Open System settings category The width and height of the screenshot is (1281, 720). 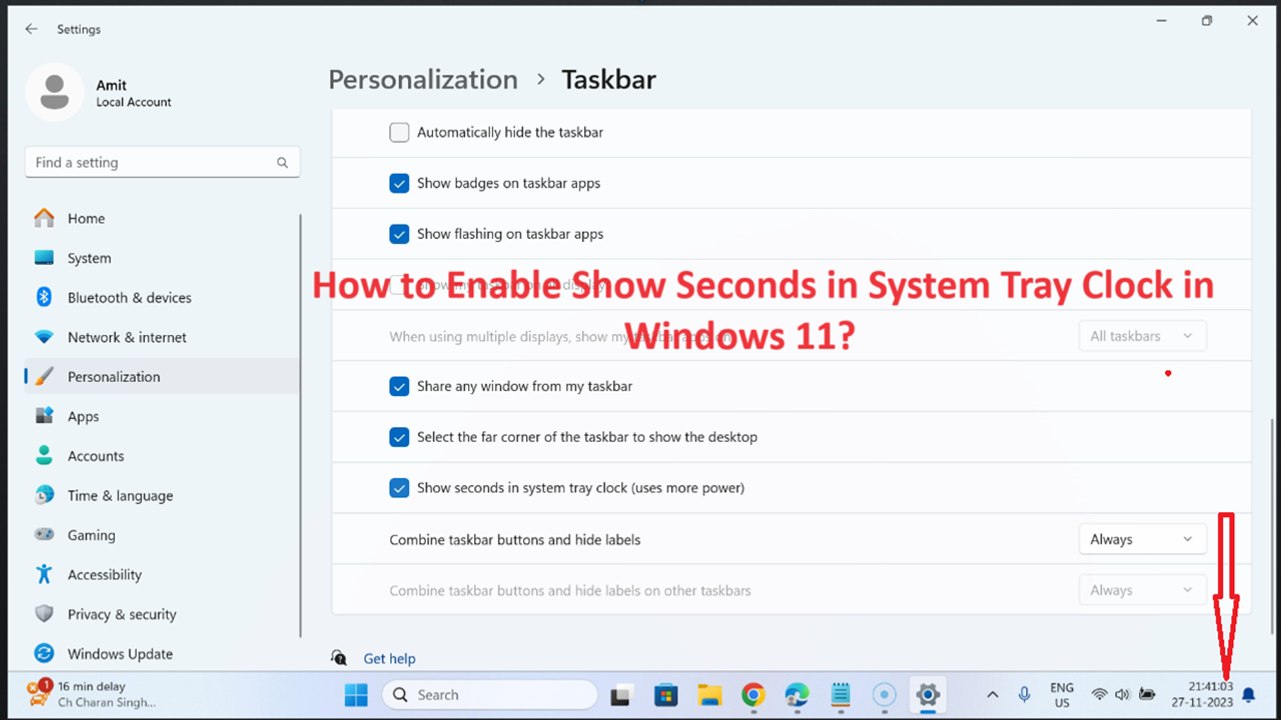[161, 258]
